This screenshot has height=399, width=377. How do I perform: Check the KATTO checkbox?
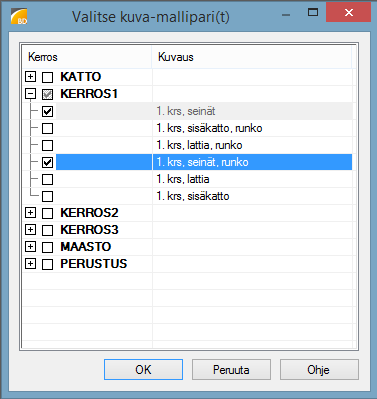(47, 77)
